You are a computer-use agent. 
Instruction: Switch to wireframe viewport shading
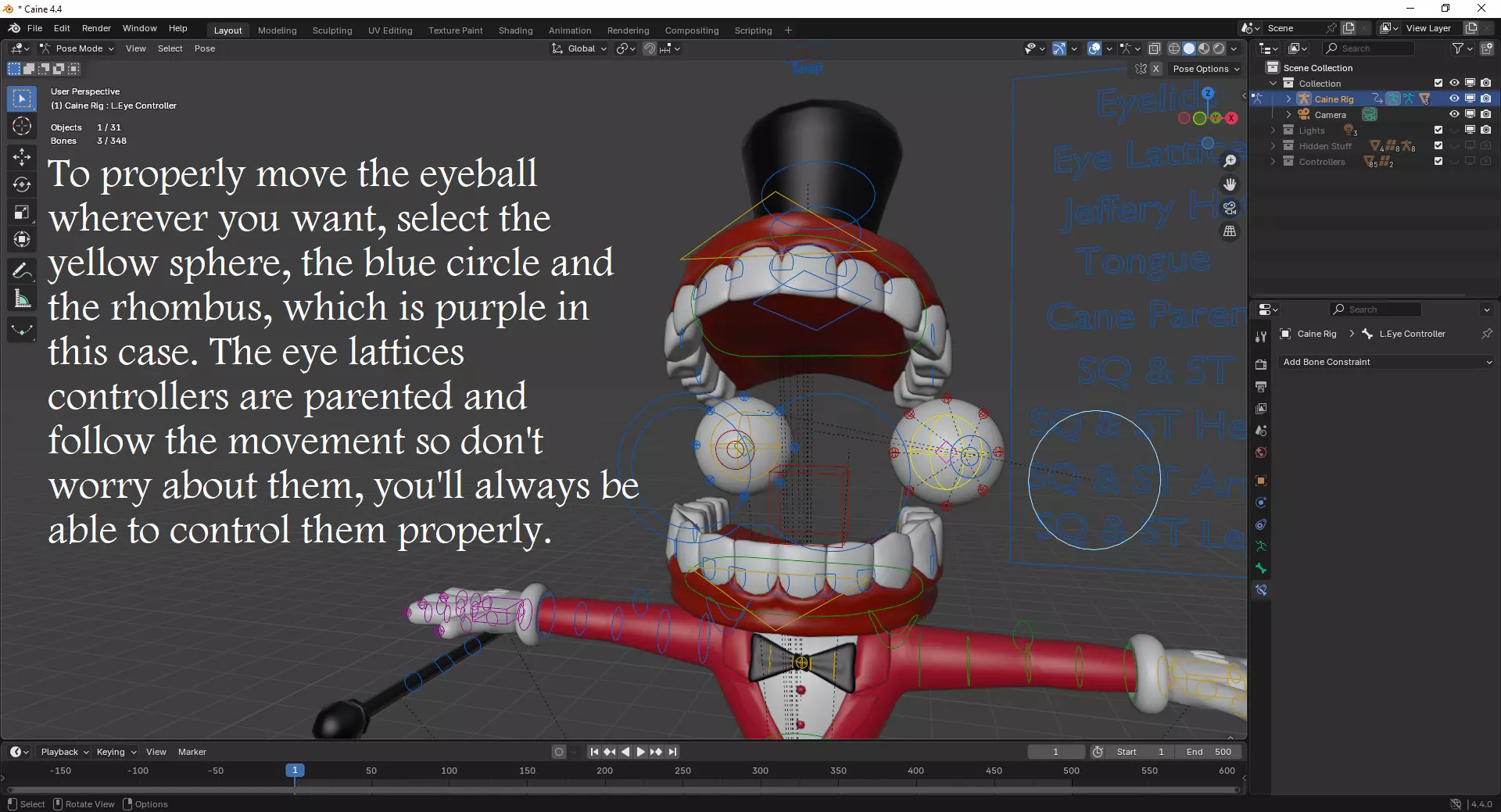tap(1174, 48)
